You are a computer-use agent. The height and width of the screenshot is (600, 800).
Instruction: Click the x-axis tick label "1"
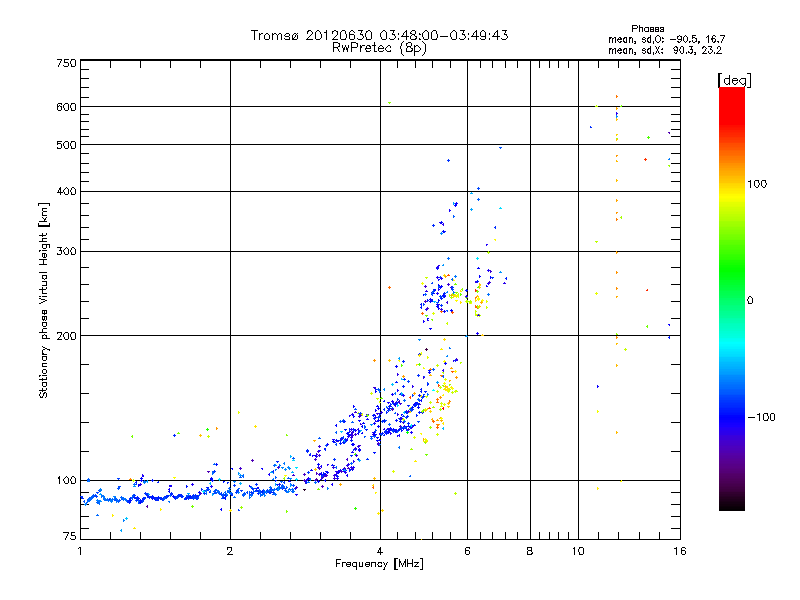coord(80,551)
